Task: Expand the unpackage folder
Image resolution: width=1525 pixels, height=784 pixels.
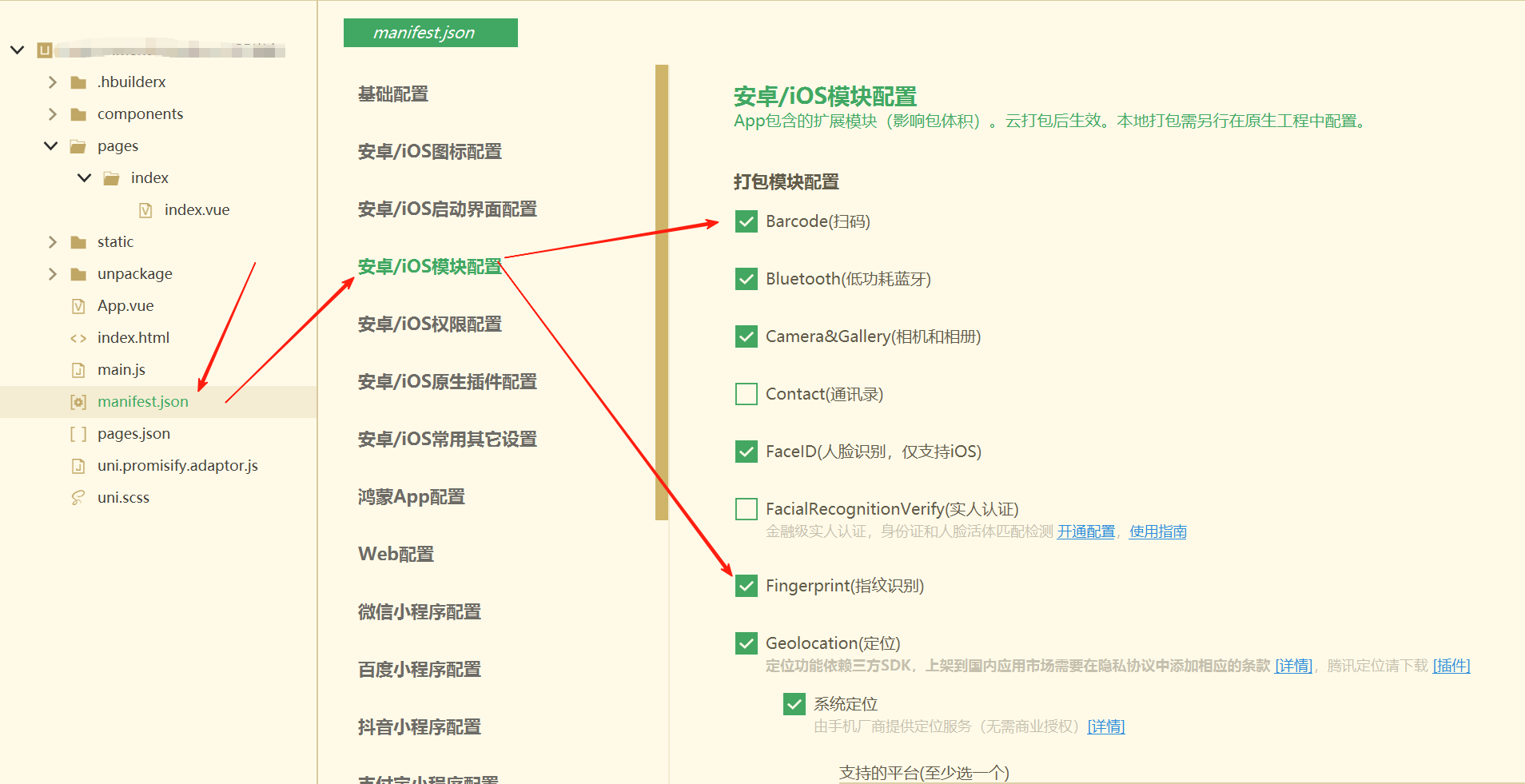Action: (51, 273)
